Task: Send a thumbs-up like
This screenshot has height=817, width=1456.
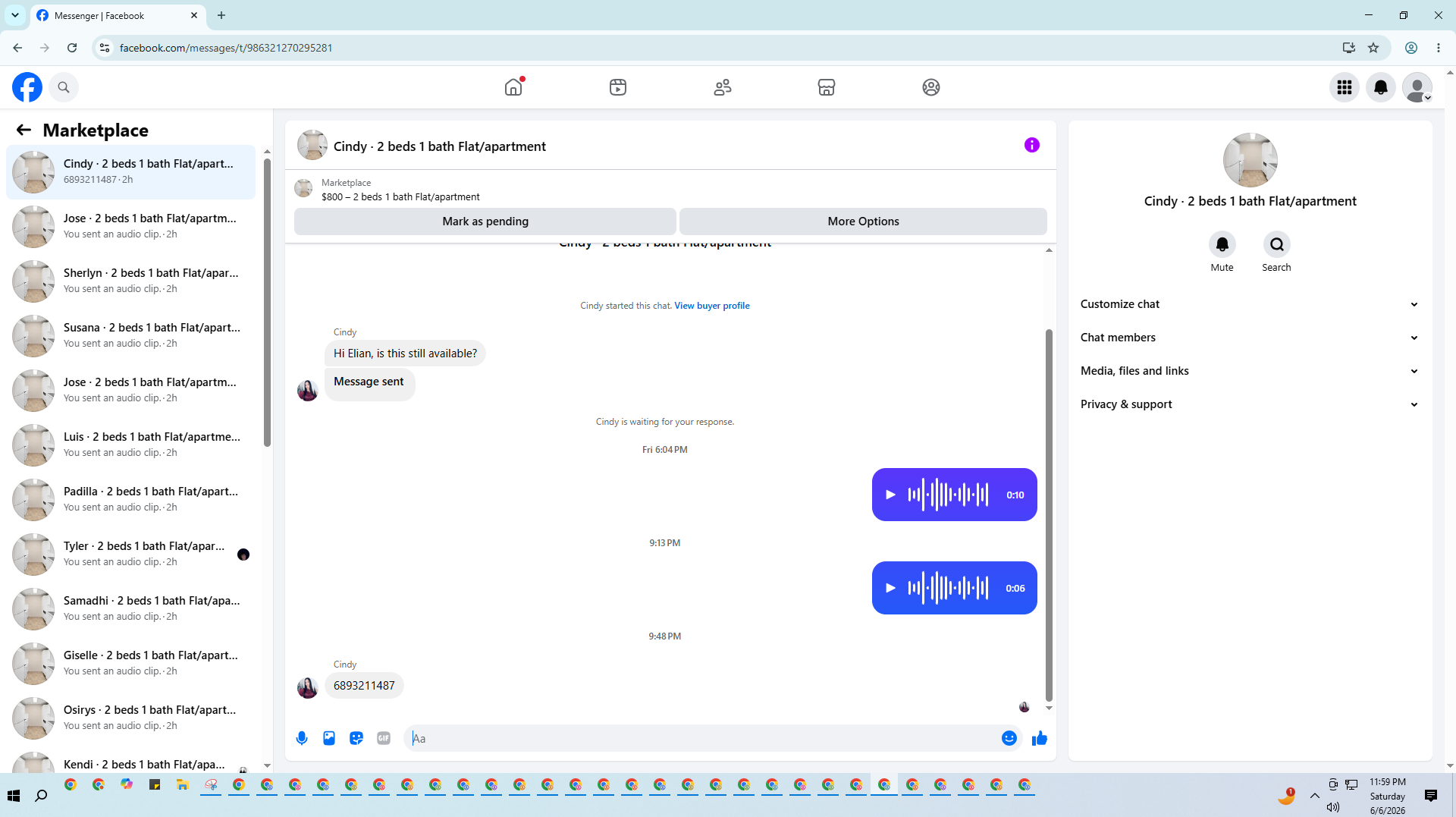Action: (1040, 738)
